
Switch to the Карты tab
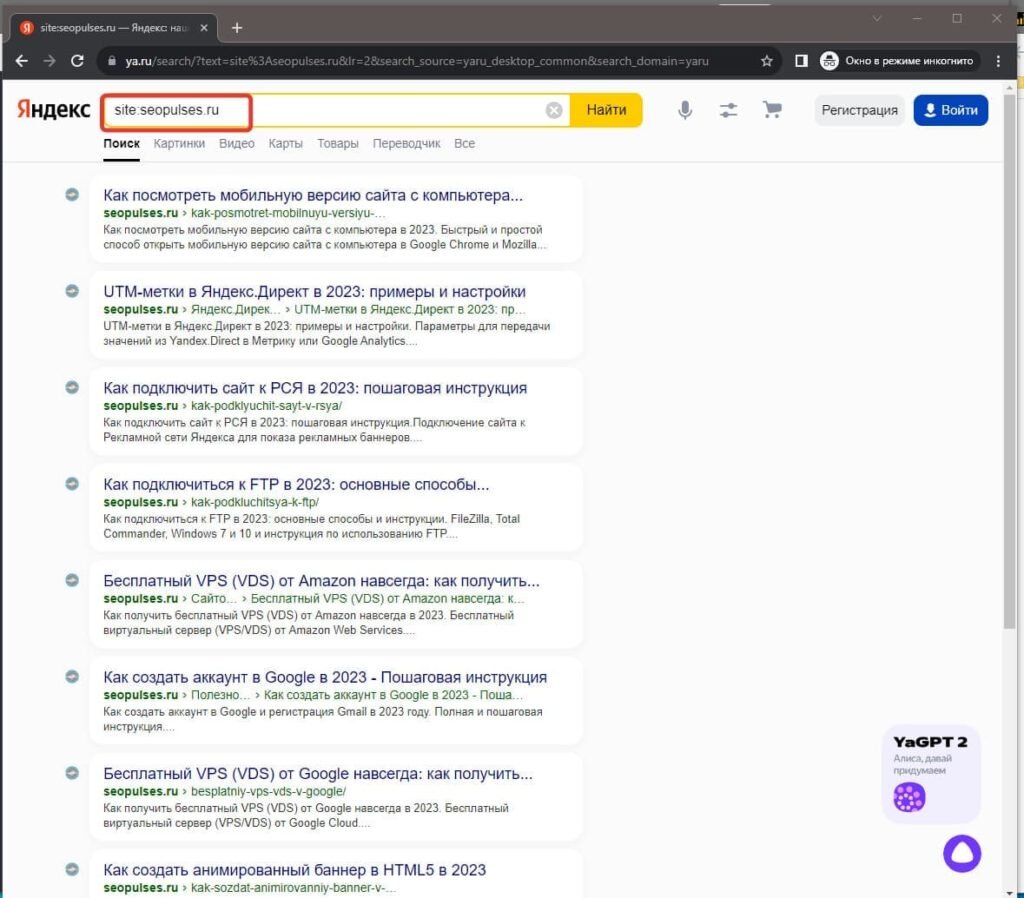[x=285, y=143]
